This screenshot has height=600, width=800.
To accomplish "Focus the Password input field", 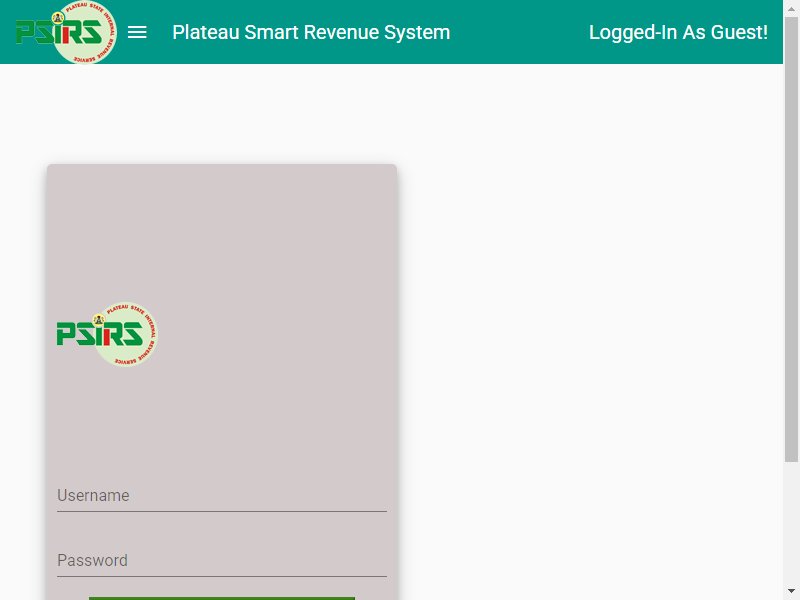I will pyautogui.click(x=222, y=560).
